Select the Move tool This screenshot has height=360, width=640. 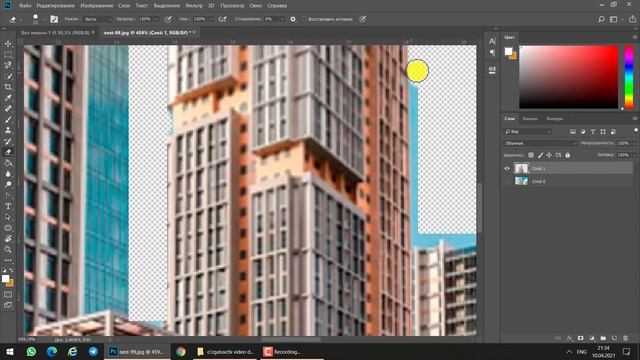(x=8, y=44)
